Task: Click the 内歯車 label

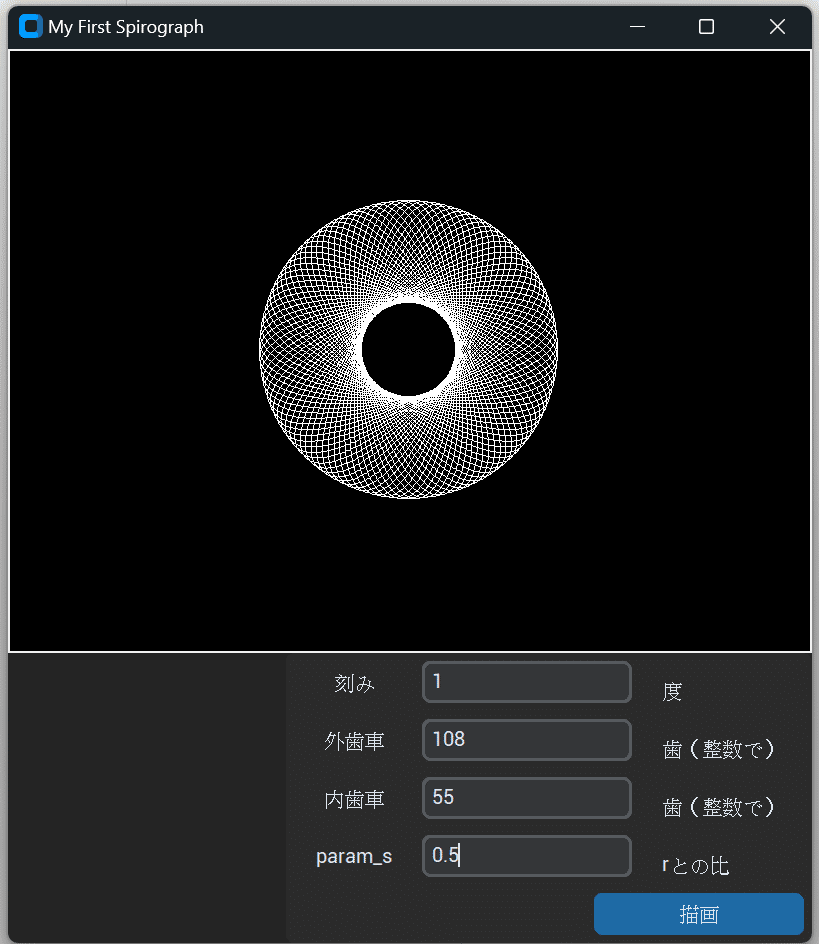Action: [354, 799]
